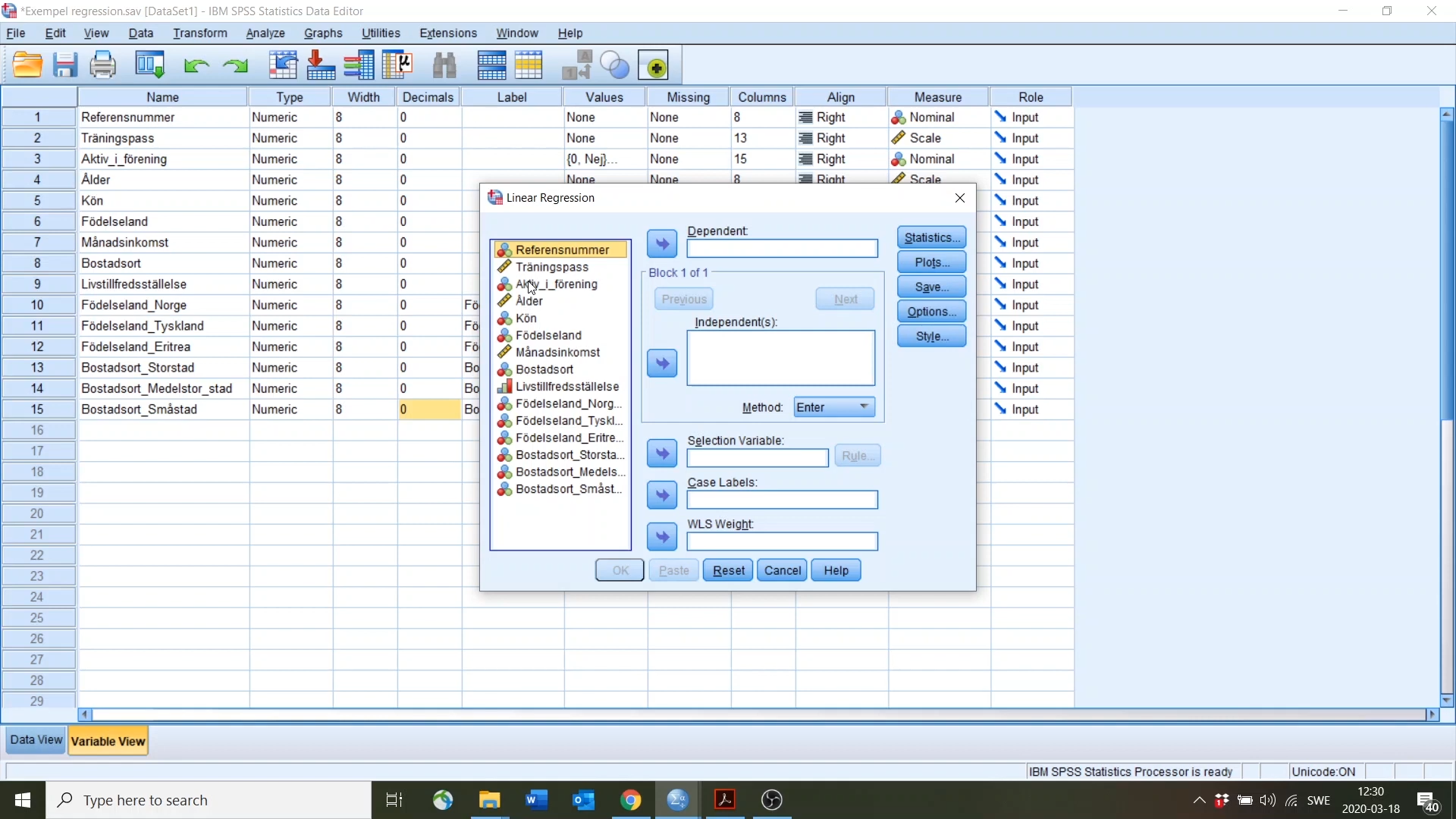Open Outlook from the taskbar
The width and height of the screenshot is (1456, 819).
pos(583,800)
